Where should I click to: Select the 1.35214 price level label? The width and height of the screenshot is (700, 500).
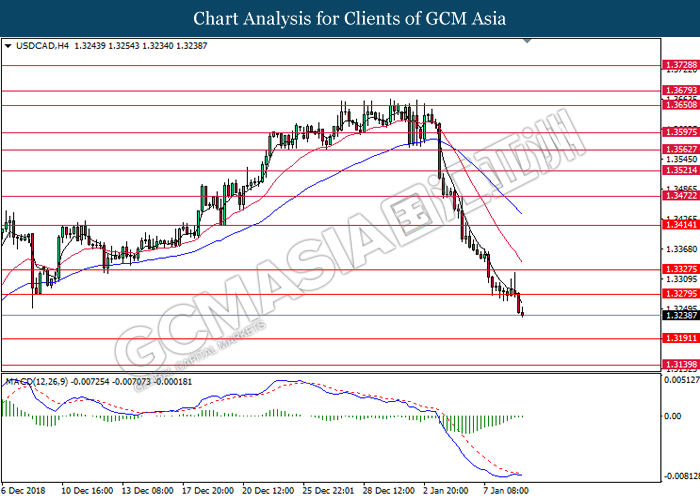click(681, 170)
